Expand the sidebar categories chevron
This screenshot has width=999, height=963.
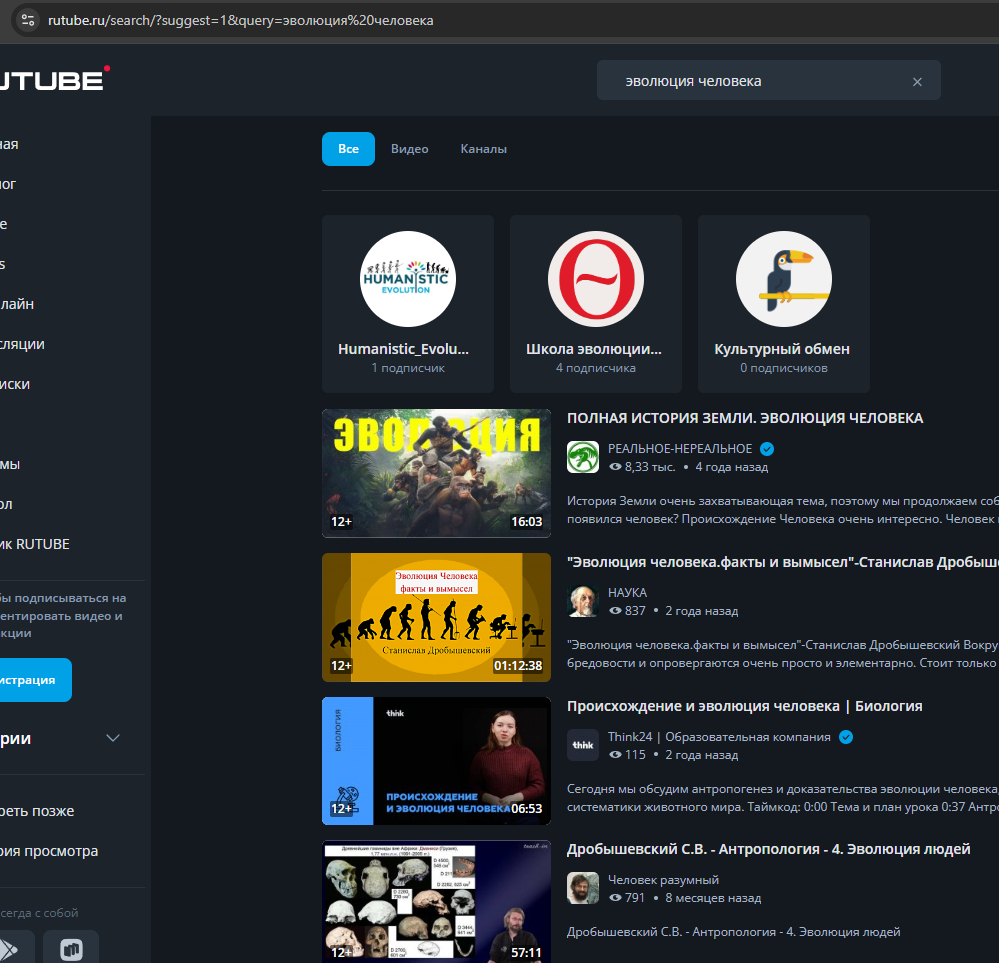pyautogui.click(x=113, y=738)
